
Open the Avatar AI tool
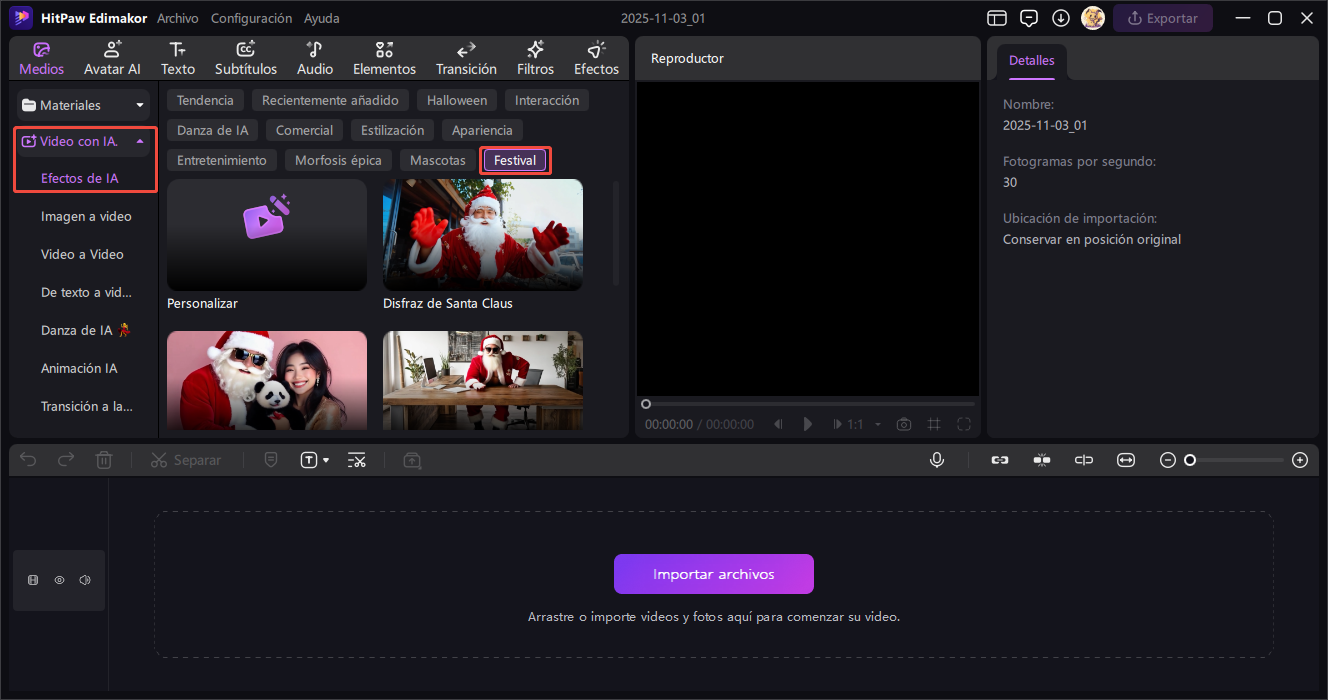coord(112,58)
